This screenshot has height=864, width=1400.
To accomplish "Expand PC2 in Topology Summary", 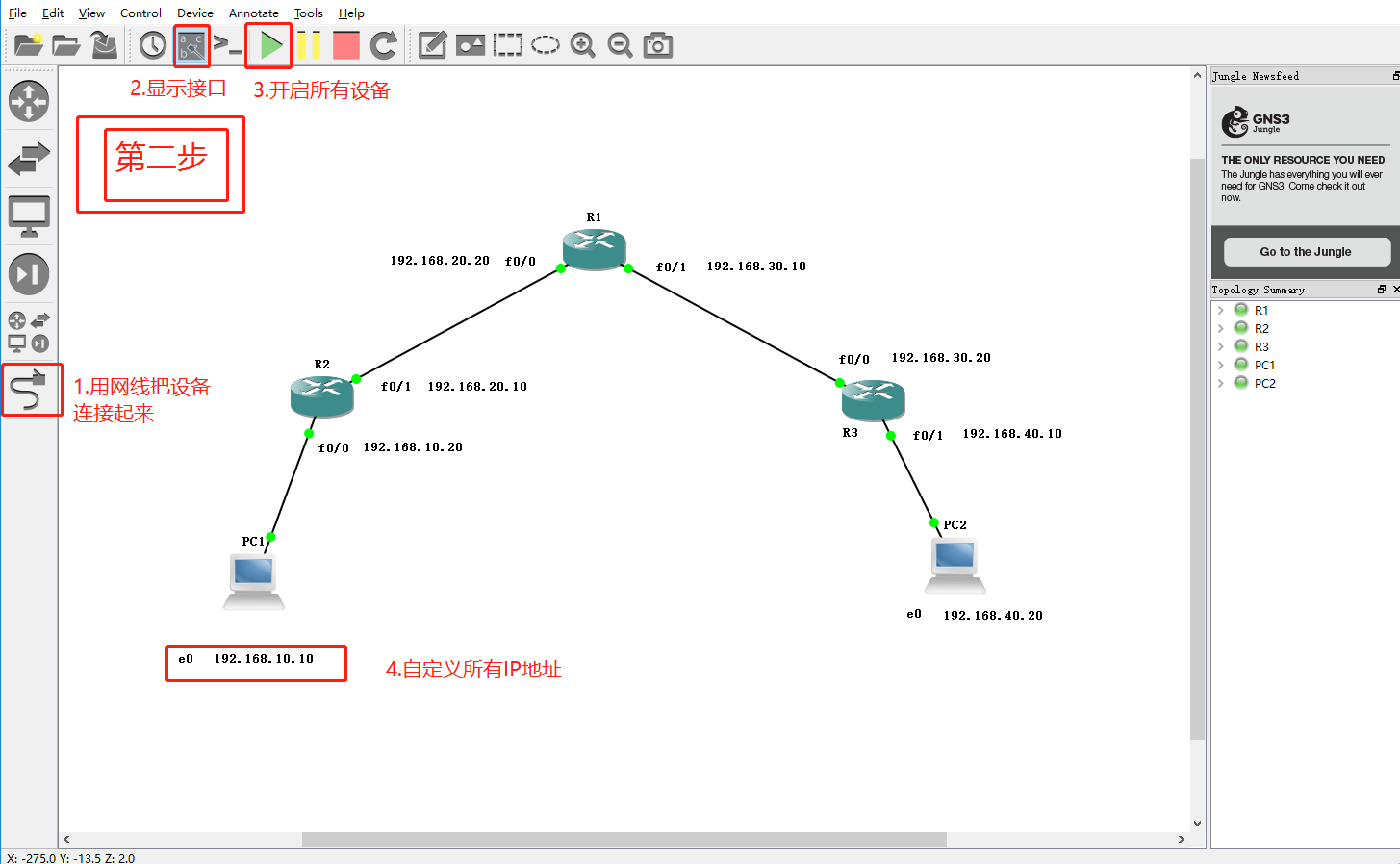I will 1221,383.
